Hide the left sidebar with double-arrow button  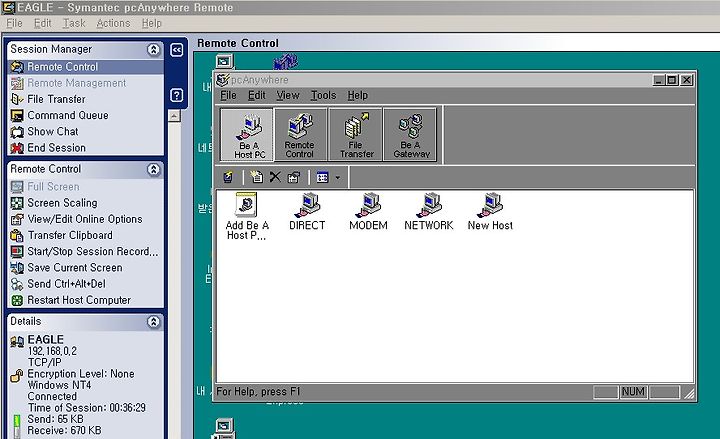(177, 50)
